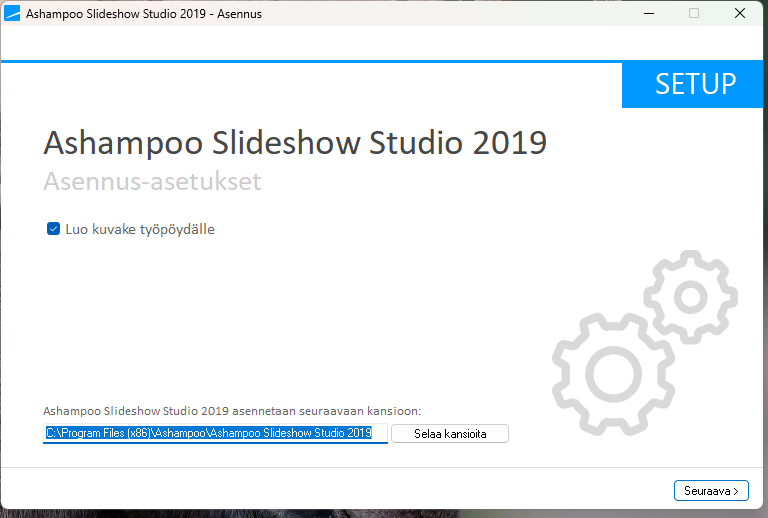Click the greyed-out maximize window icon
The image size is (768, 518).
(694, 13)
